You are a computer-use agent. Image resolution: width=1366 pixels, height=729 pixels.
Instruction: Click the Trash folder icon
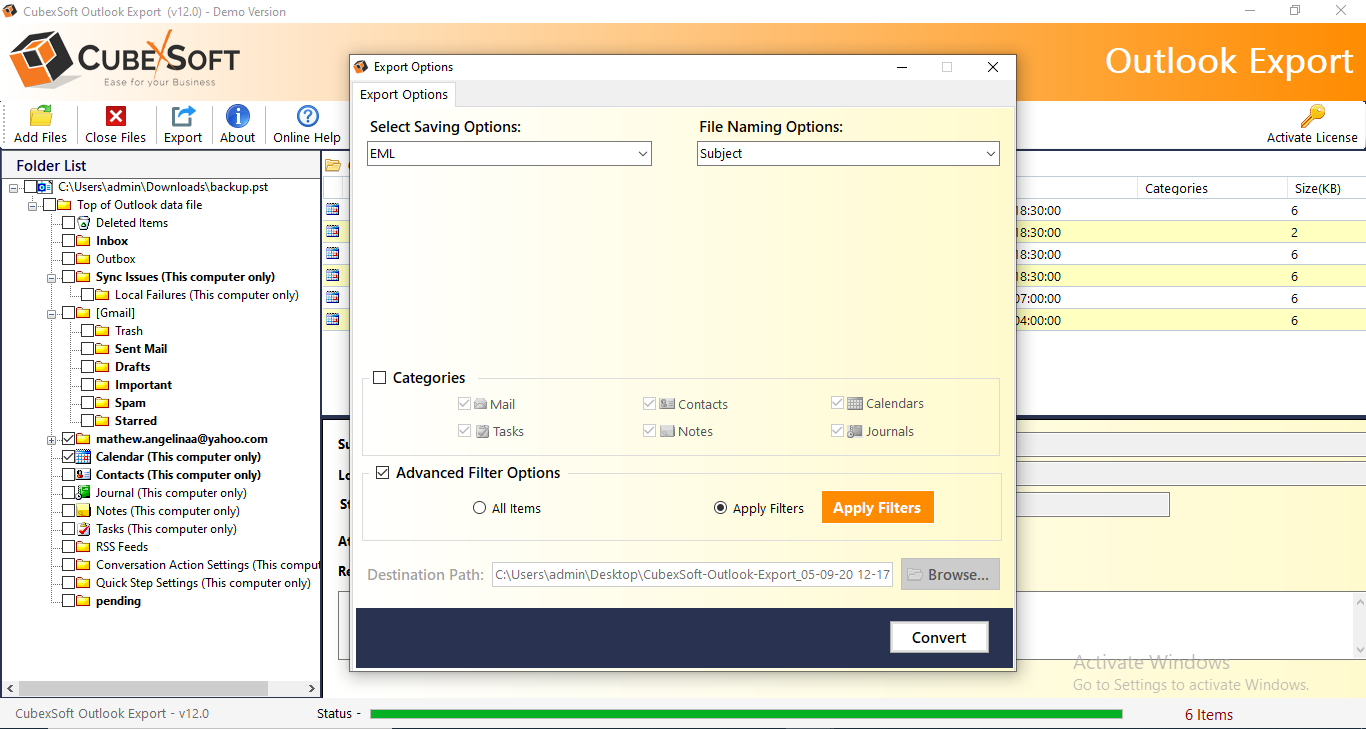[x=103, y=331]
